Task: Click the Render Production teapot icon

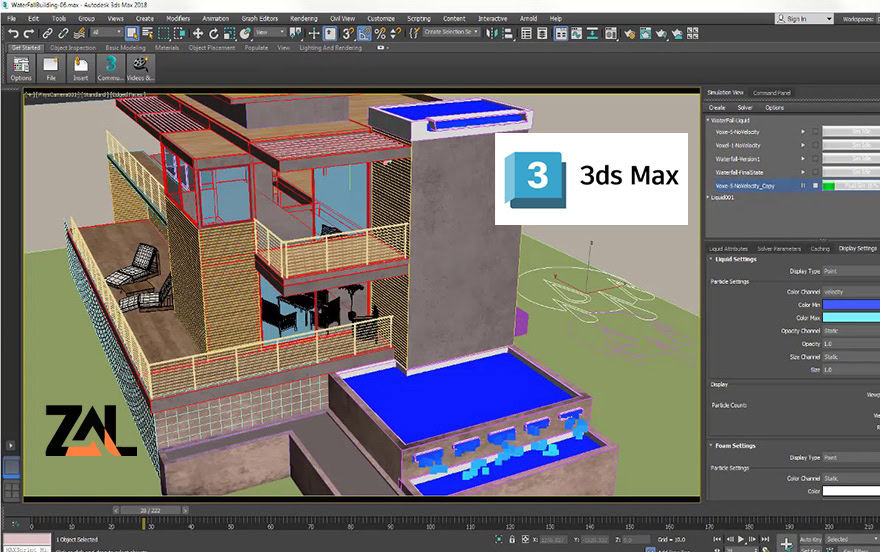Action: point(661,34)
